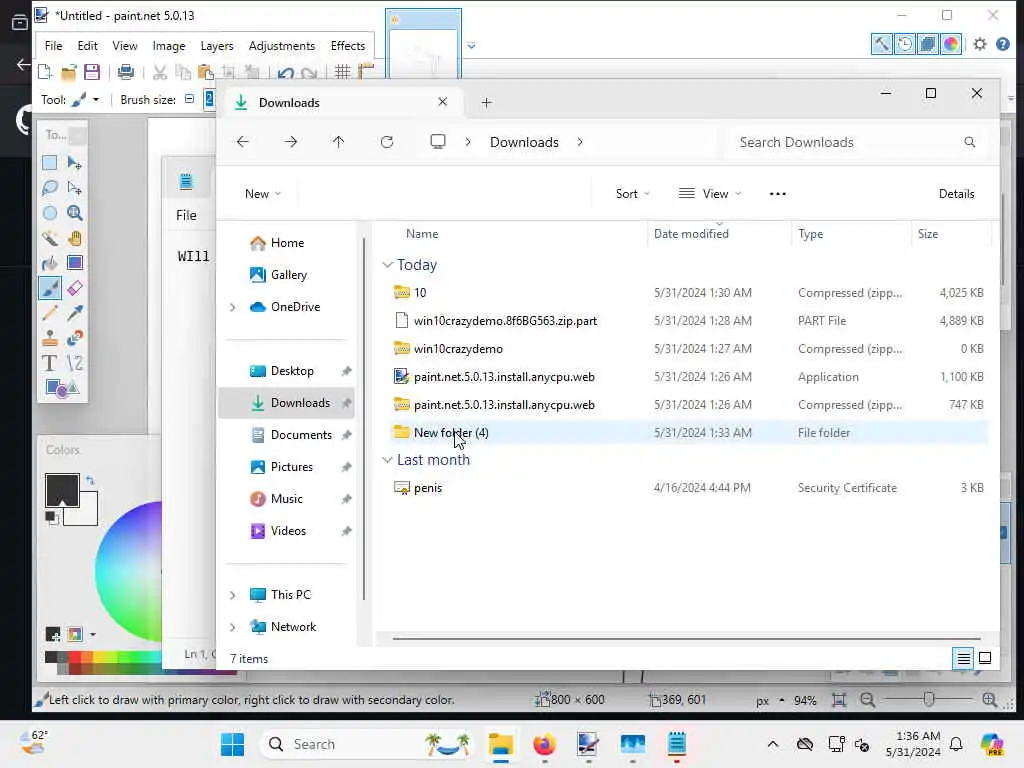The image size is (1024, 768).
Task: Open the New dropdown in Explorer
Action: click(x=263, y=194)
